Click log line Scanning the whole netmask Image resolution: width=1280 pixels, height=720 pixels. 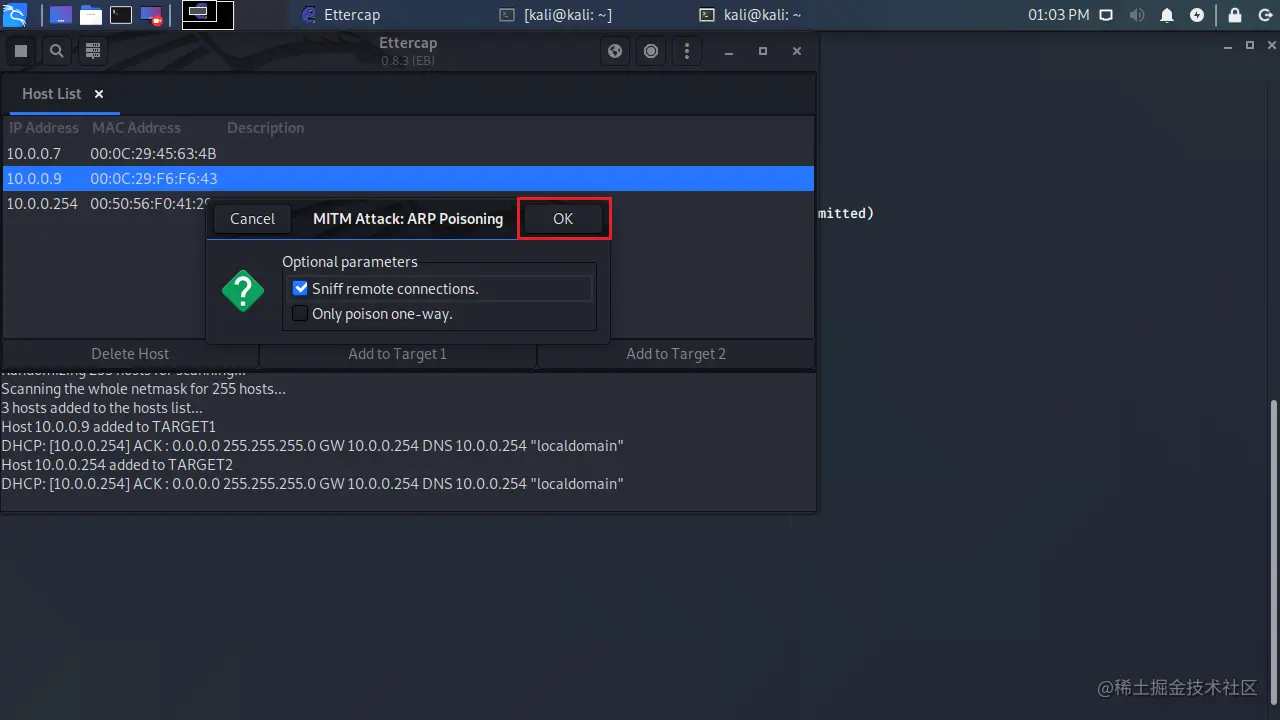click(x=143, y=389)
